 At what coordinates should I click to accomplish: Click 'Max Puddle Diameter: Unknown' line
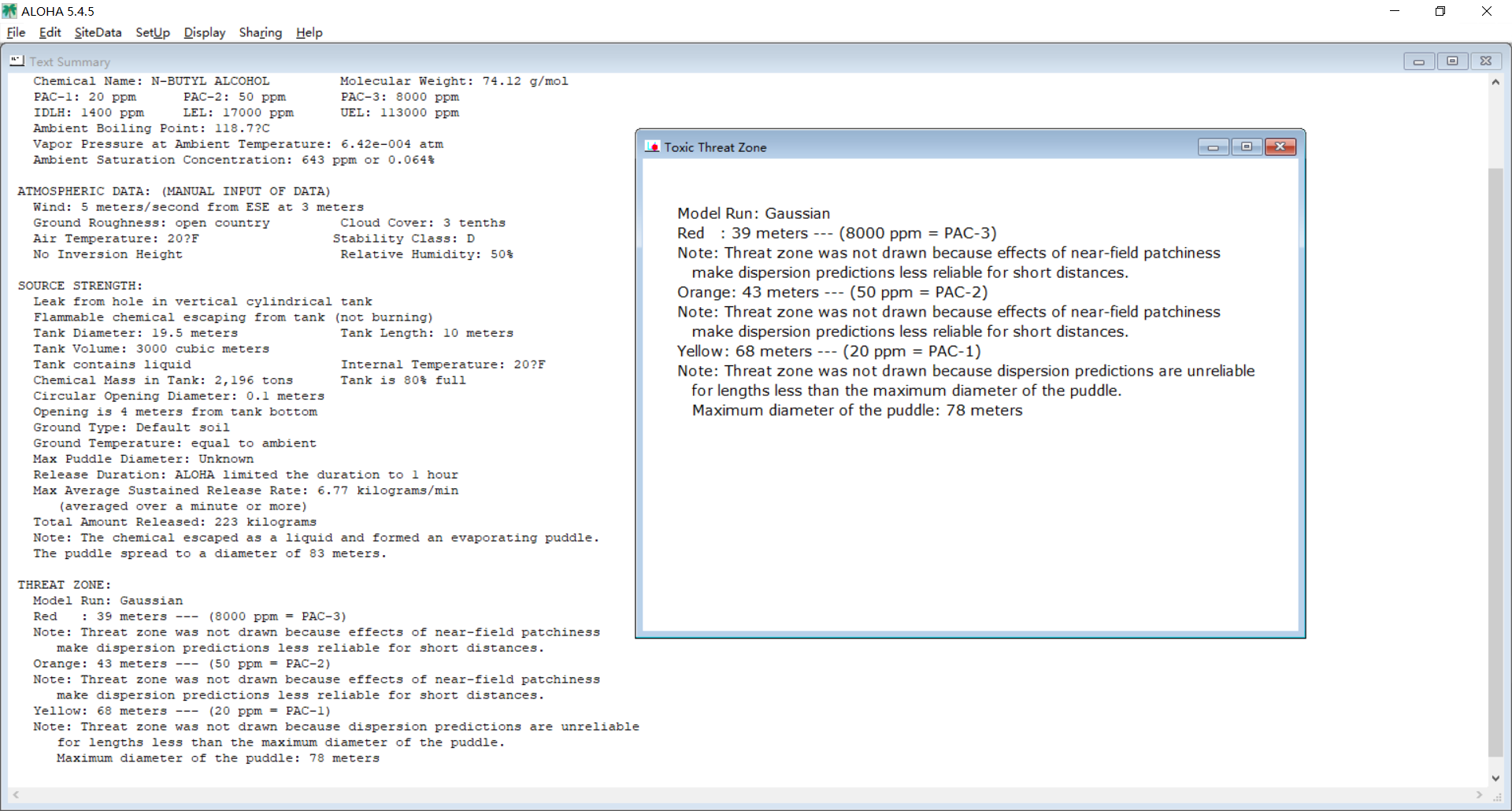pyautogui.click(x=143, y=459)
